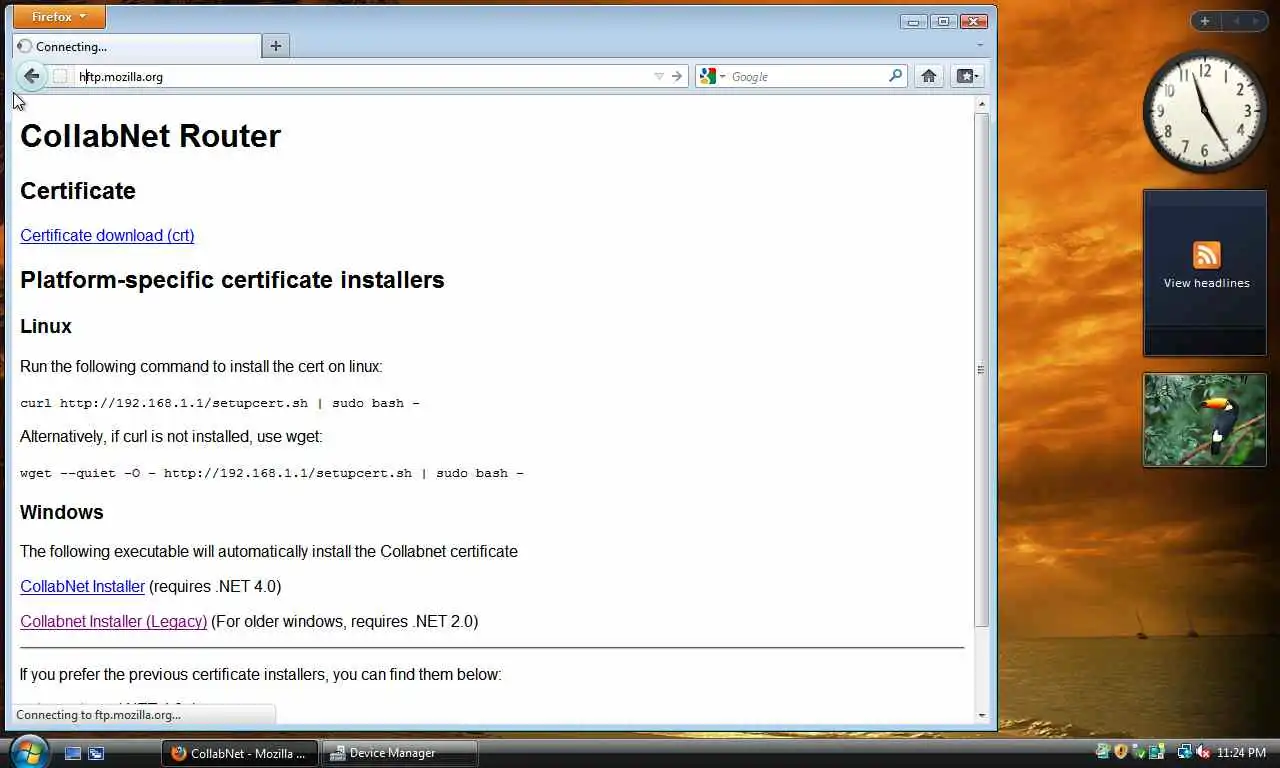This screenshot has width=1280, height=768.
Task: Click the first tray icon with green arrows
Action: [x=1103, y=752]
